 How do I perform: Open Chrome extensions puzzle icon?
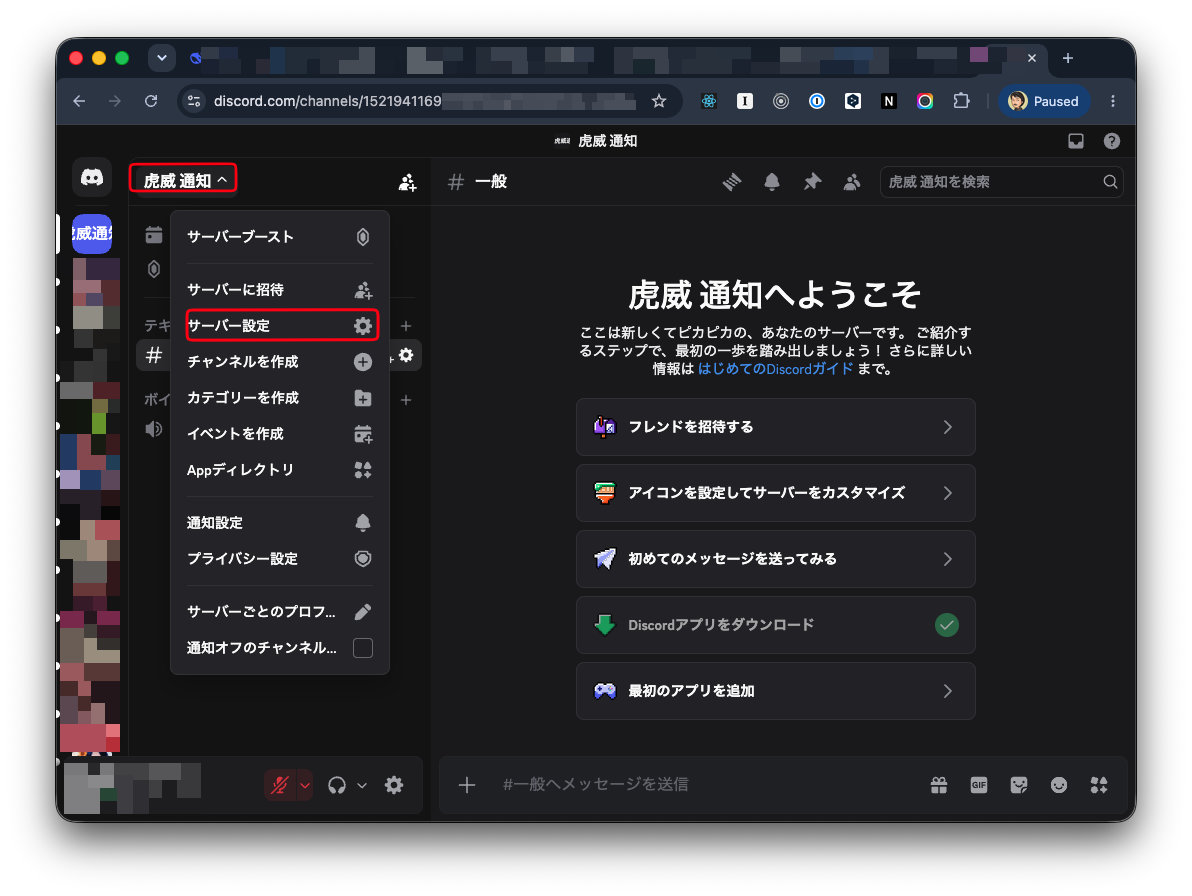coord(961,101)
